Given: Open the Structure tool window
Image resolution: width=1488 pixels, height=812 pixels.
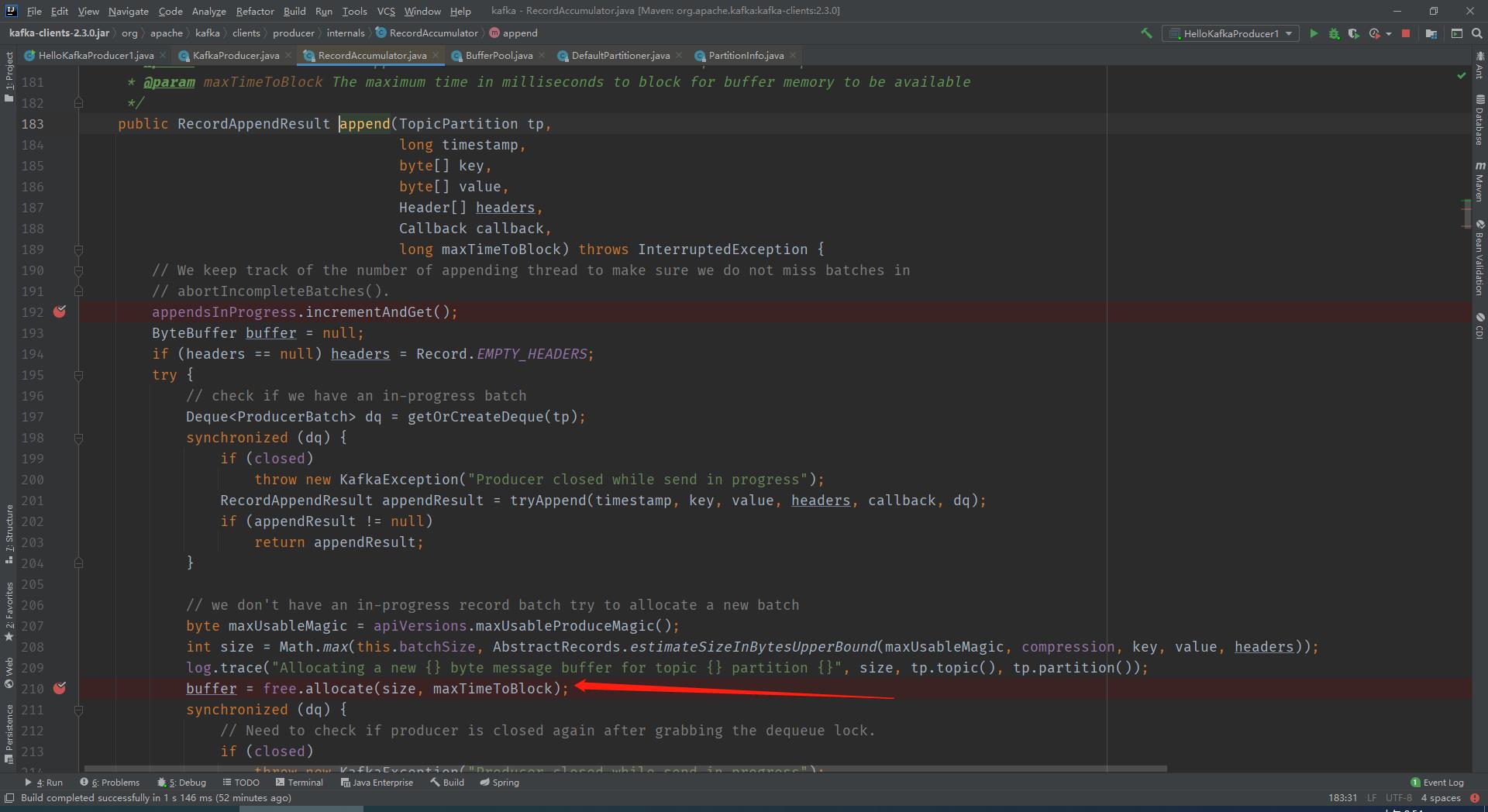Looking at the screenshot, I should (x=9, y=533).
